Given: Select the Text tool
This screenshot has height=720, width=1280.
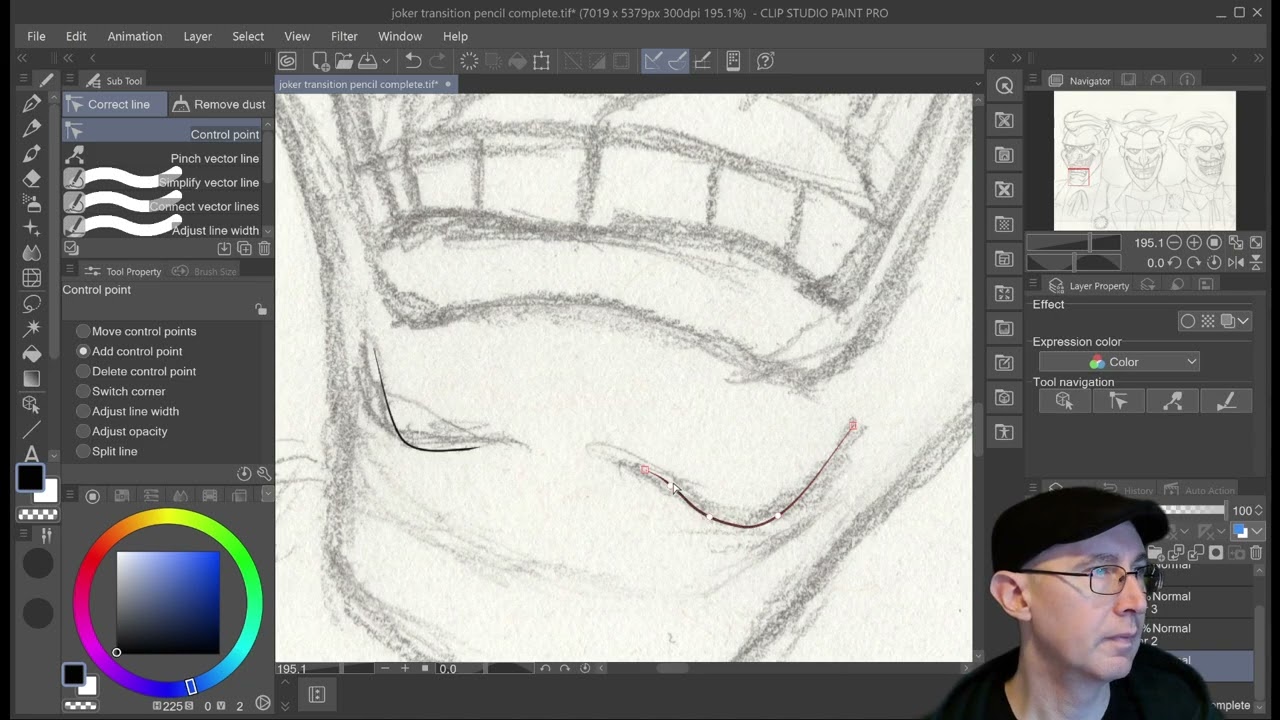Looking at the screenshot, I should [x=31, y=454].
